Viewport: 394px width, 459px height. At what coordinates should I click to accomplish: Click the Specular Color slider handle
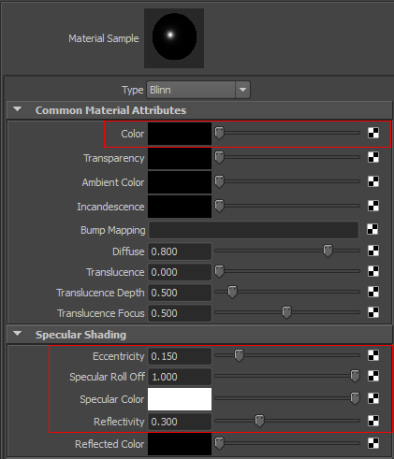355,399
